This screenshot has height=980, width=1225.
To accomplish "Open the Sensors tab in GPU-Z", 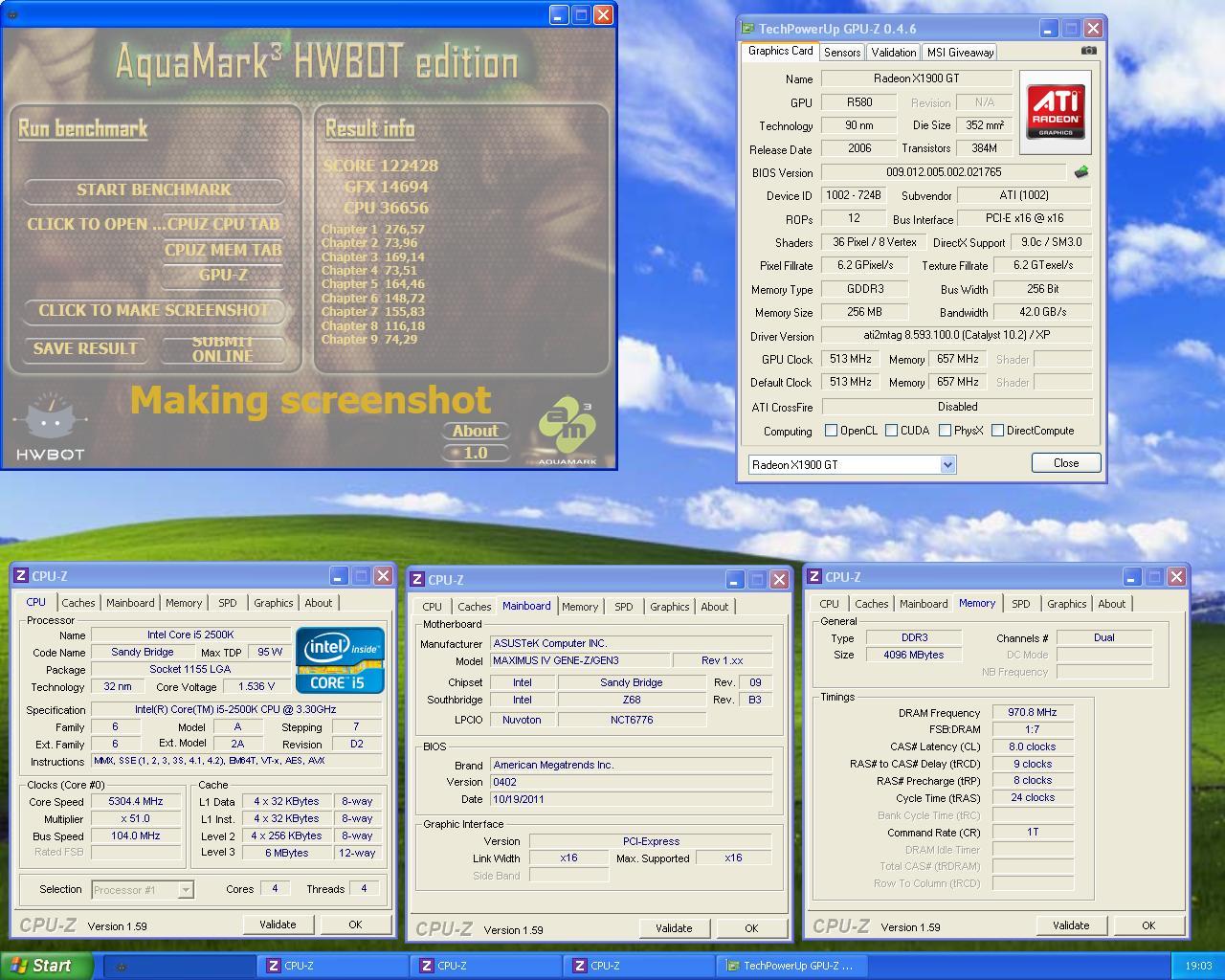I will pos(842,53).
